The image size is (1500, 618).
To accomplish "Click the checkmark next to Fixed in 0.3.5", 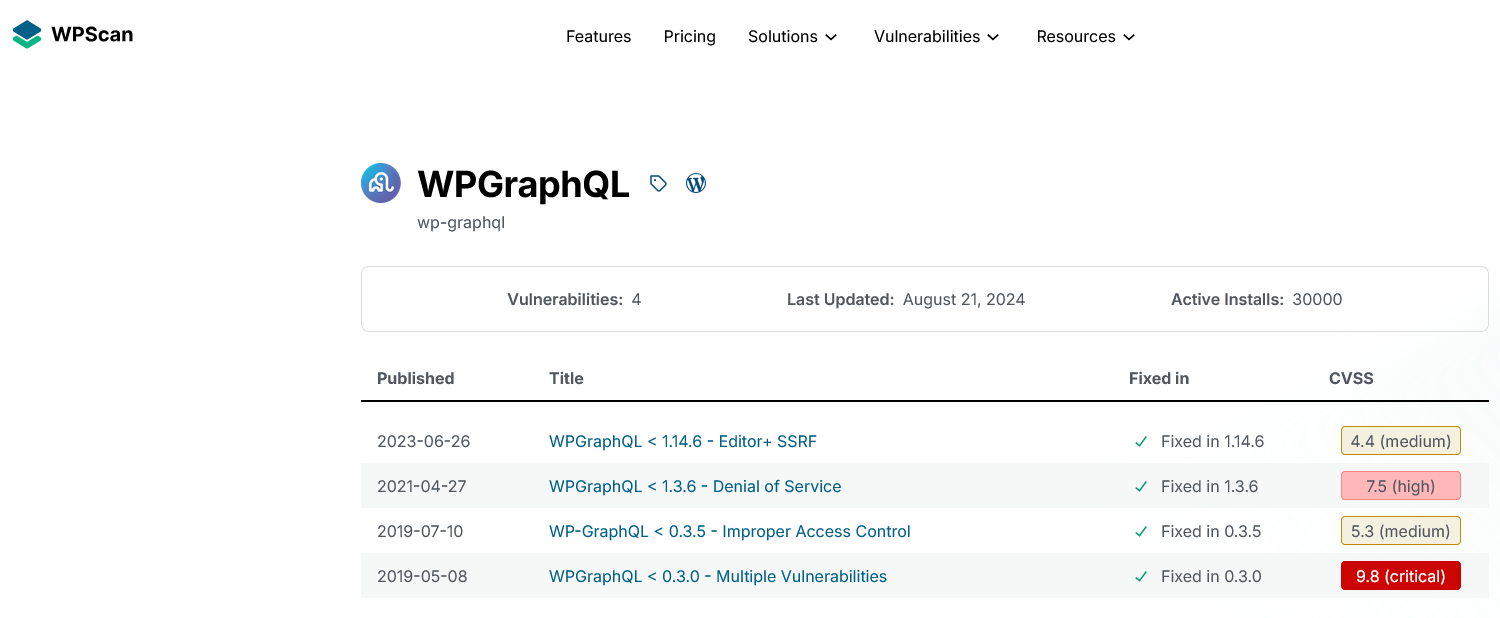I will (1140, 531).
